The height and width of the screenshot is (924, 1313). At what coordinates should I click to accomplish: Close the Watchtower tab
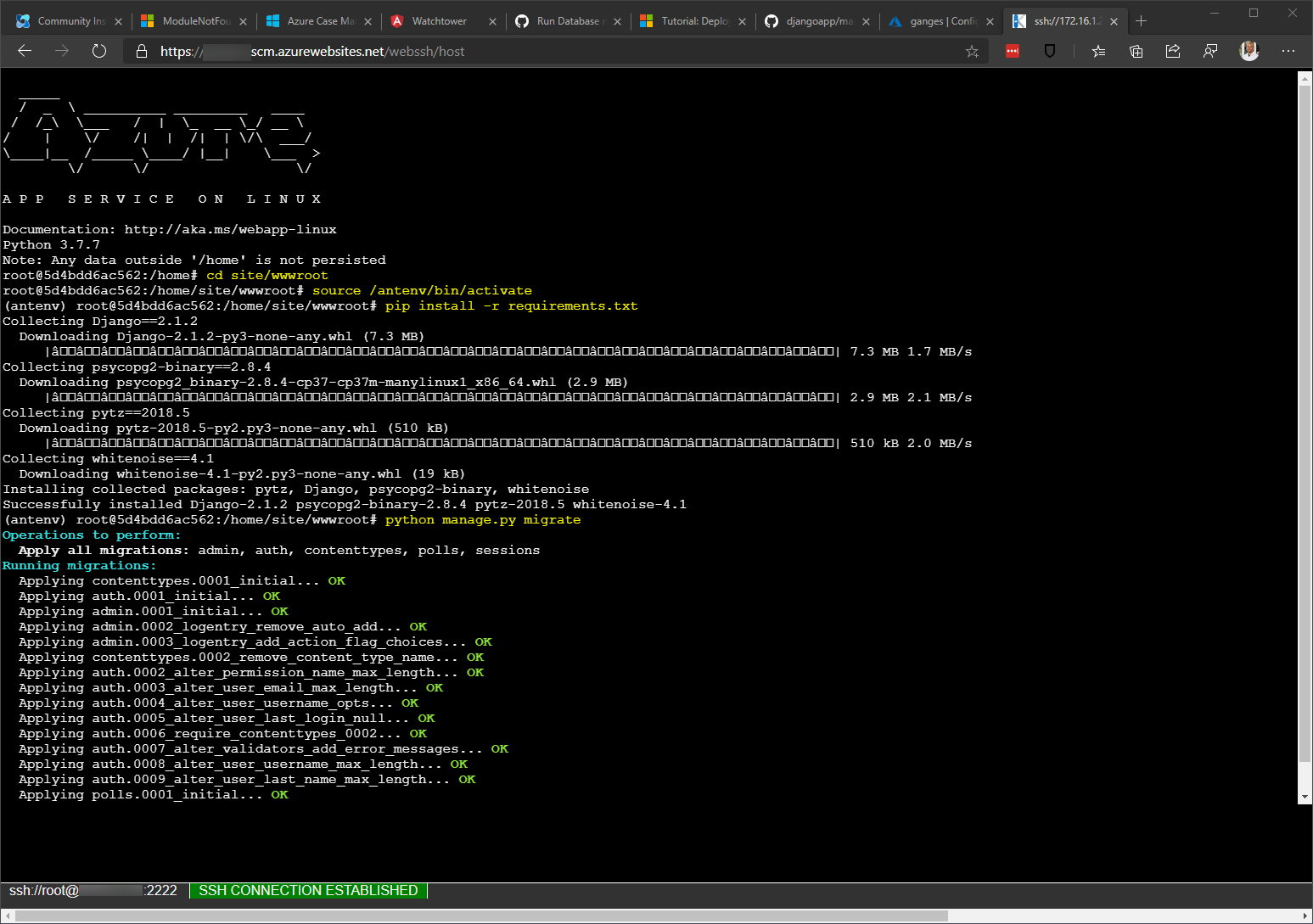point(492,22)
